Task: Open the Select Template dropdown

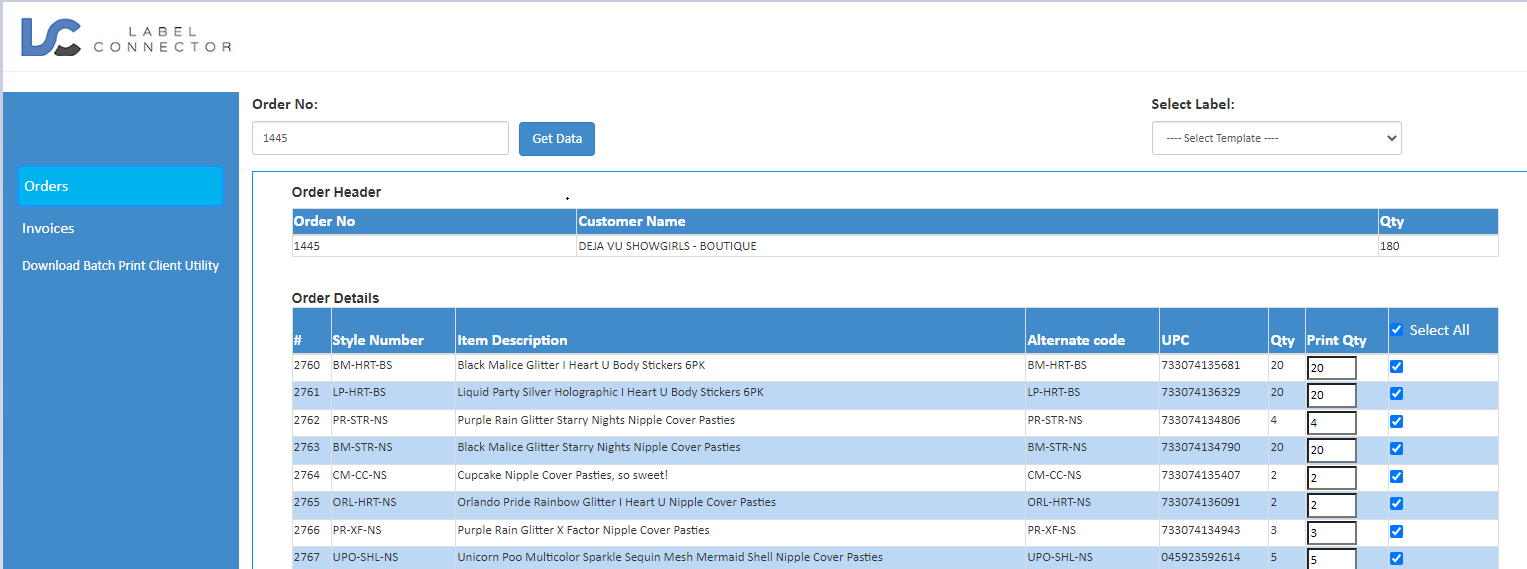Action: [x=1276, y=138]
